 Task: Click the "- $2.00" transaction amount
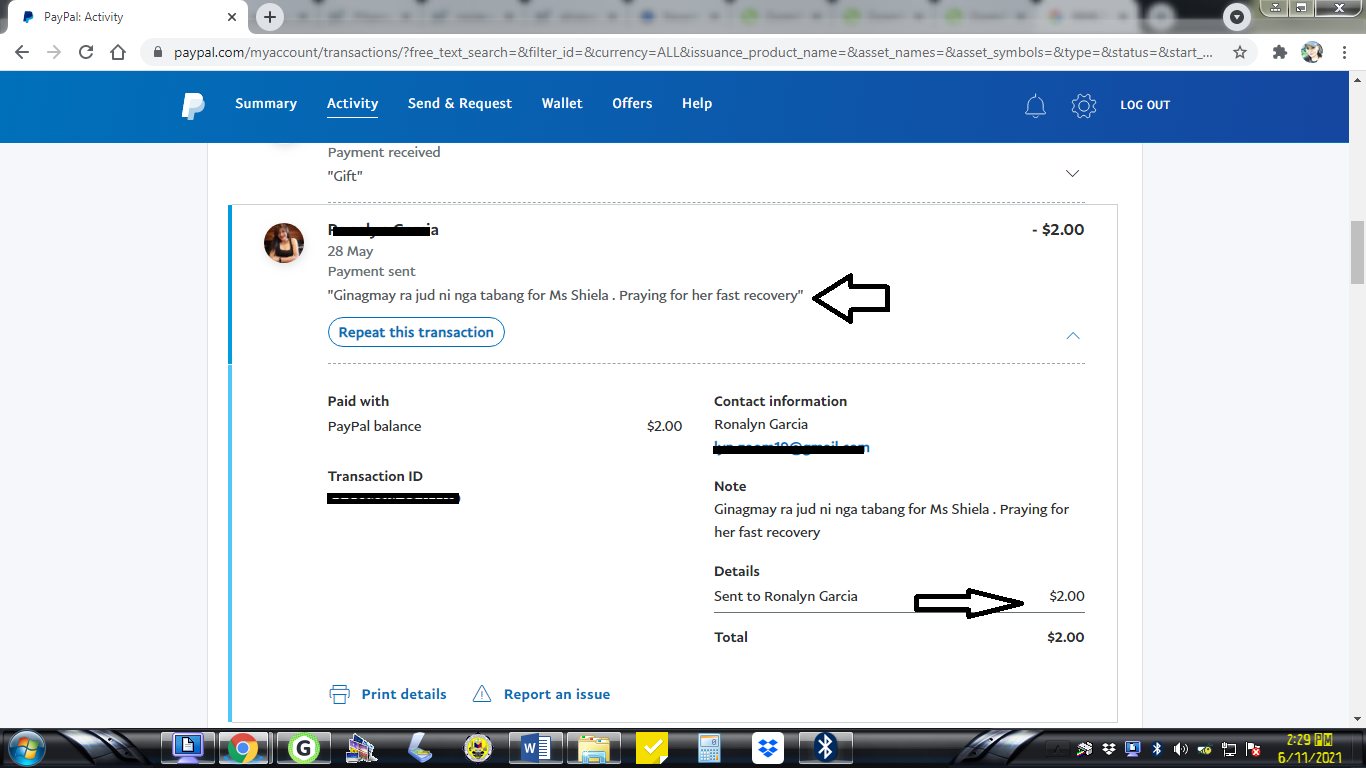[x=1058, y=229]
